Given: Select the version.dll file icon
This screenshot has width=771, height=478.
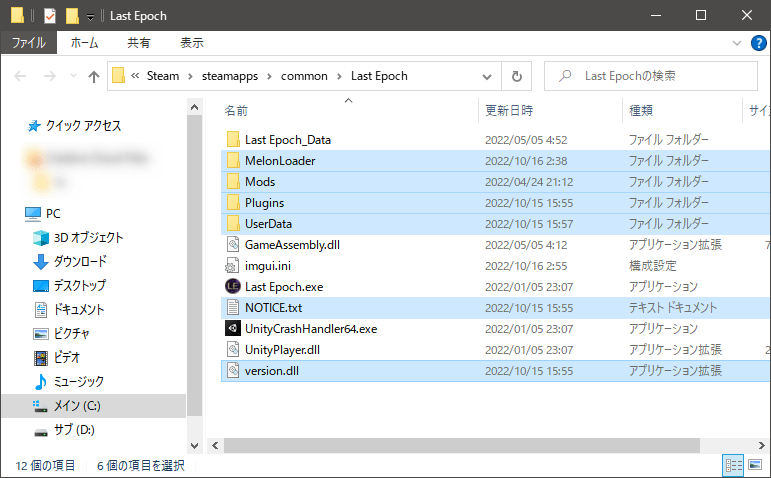Looking at the screenshot, I should point(233,371).
